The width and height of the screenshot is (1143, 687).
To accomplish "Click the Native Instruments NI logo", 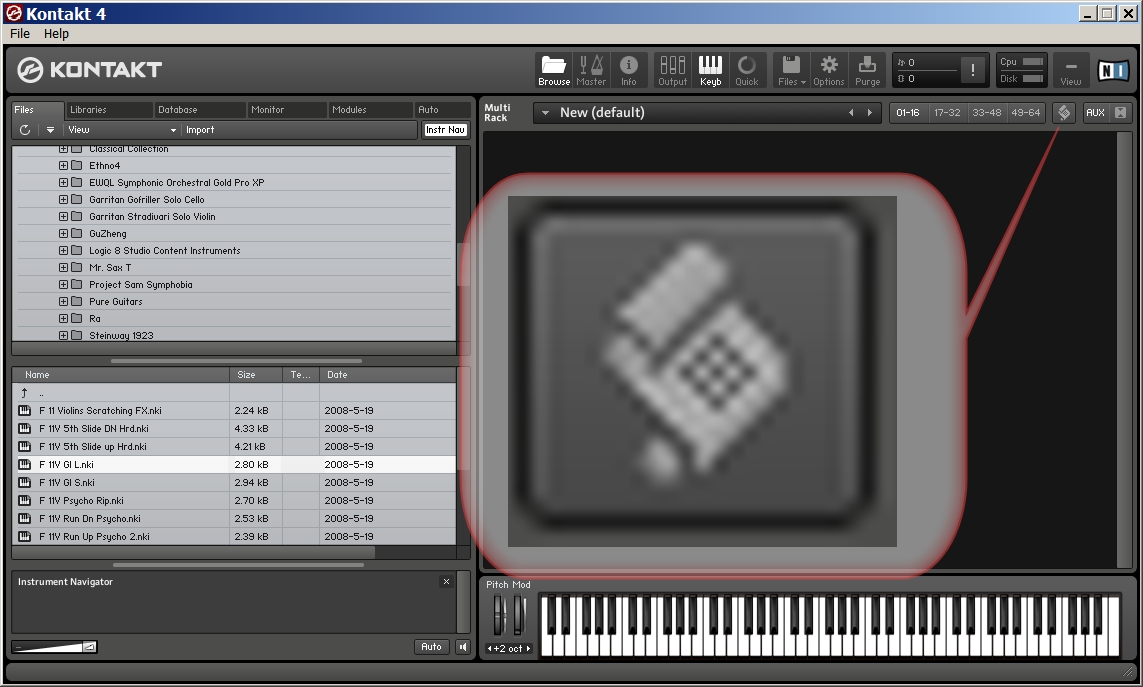I will [1113, 70].
